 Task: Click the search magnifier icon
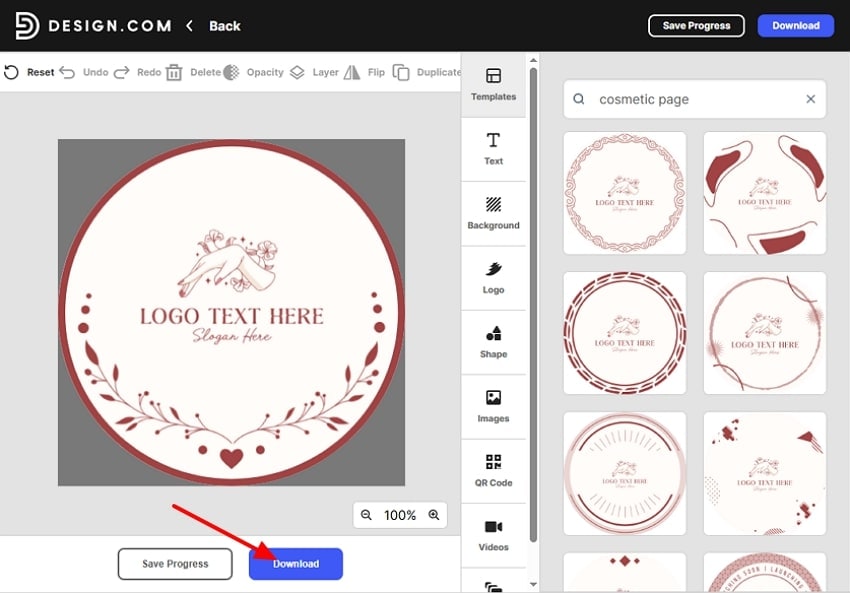[x=579, y=99]
